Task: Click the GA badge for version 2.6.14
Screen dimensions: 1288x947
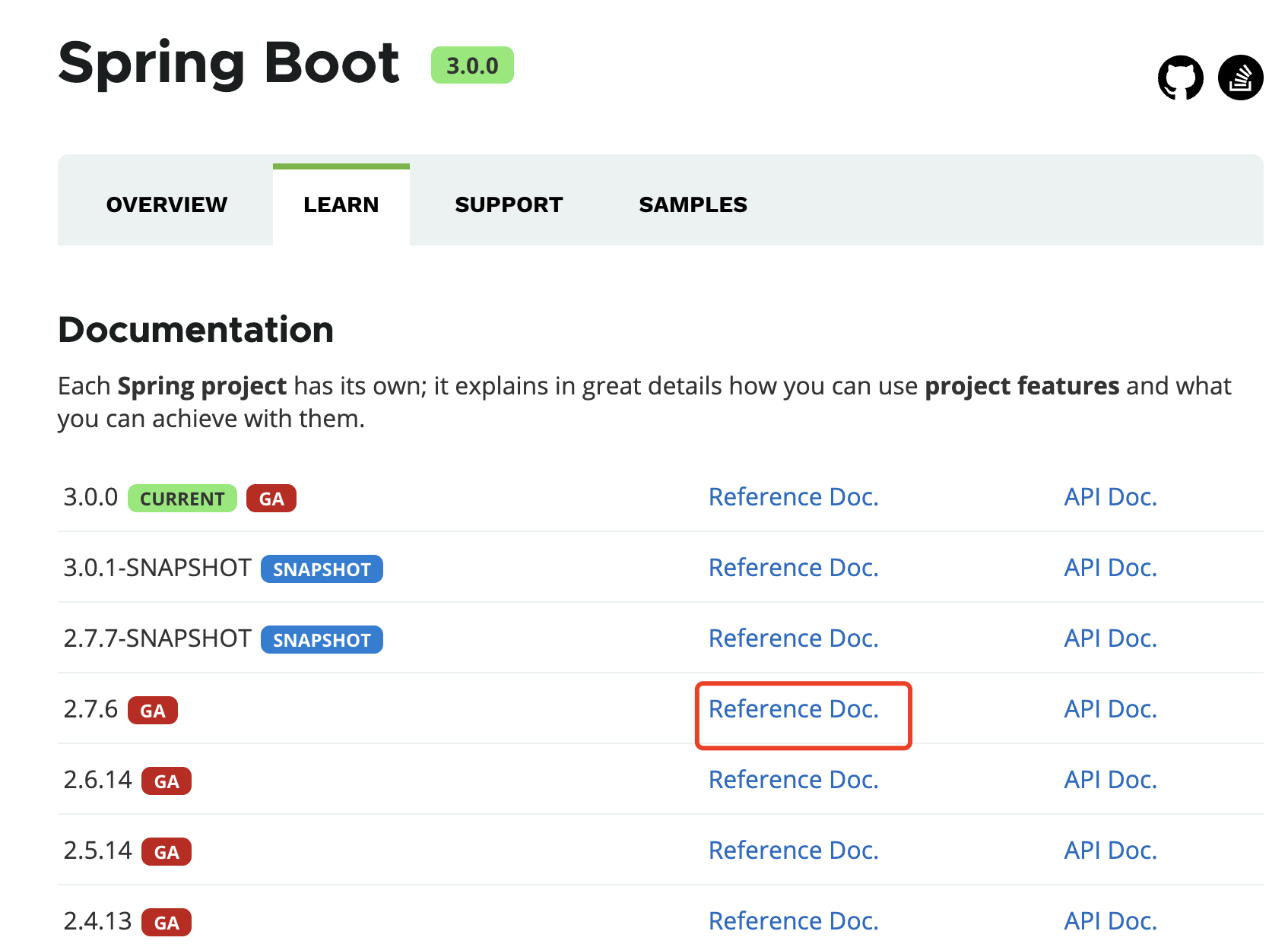Action: point(167,781)
